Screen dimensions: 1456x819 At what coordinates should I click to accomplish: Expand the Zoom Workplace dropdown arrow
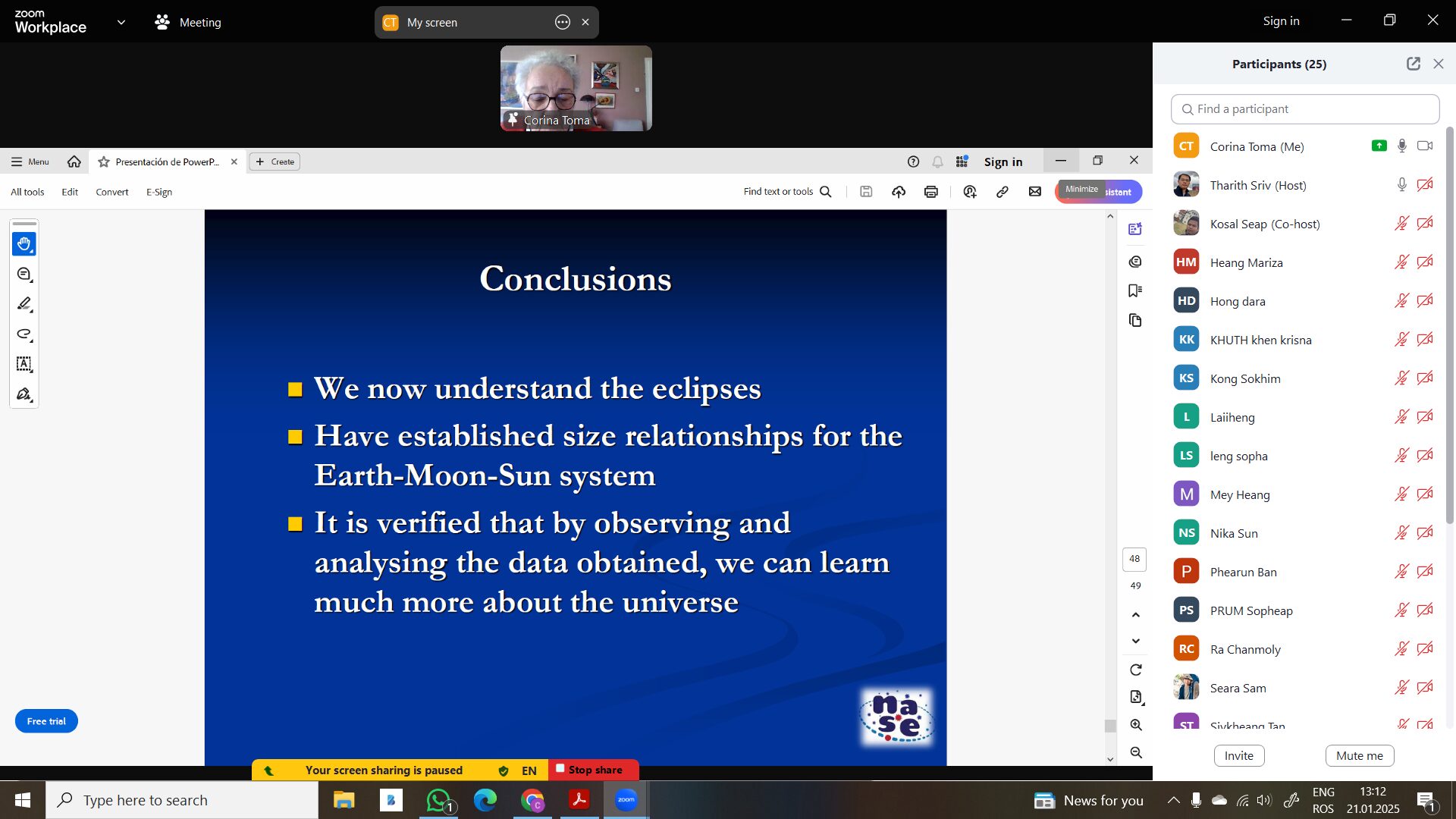(x=121, y=22)
